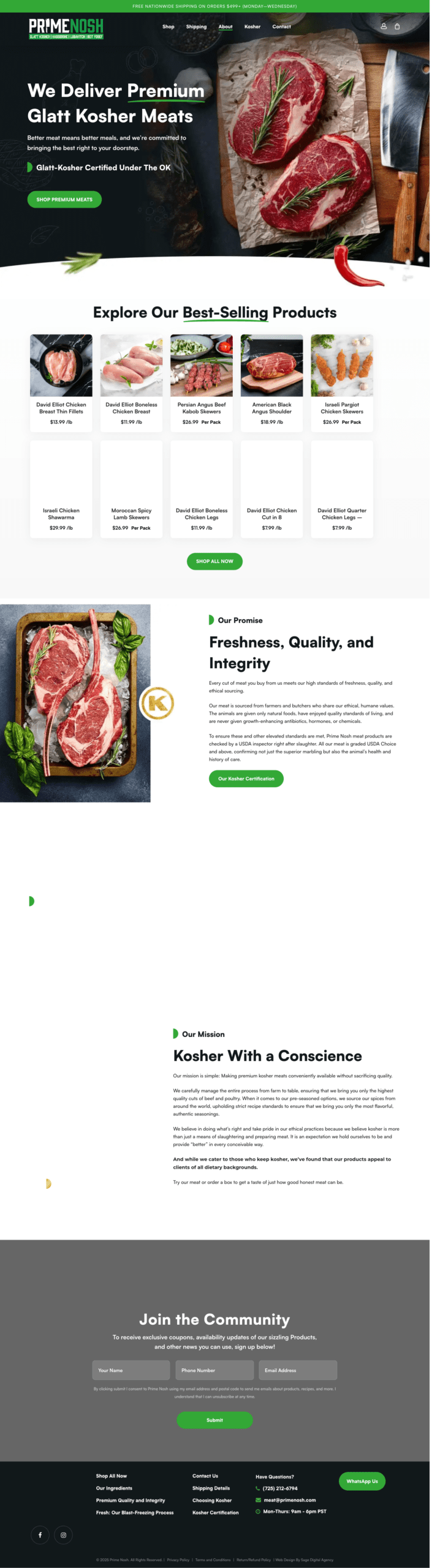Image resolution: width=432 pixels, height=1568 pixels.
Task: Click the Shop All Now button
Action: click(x=214, y=561)
